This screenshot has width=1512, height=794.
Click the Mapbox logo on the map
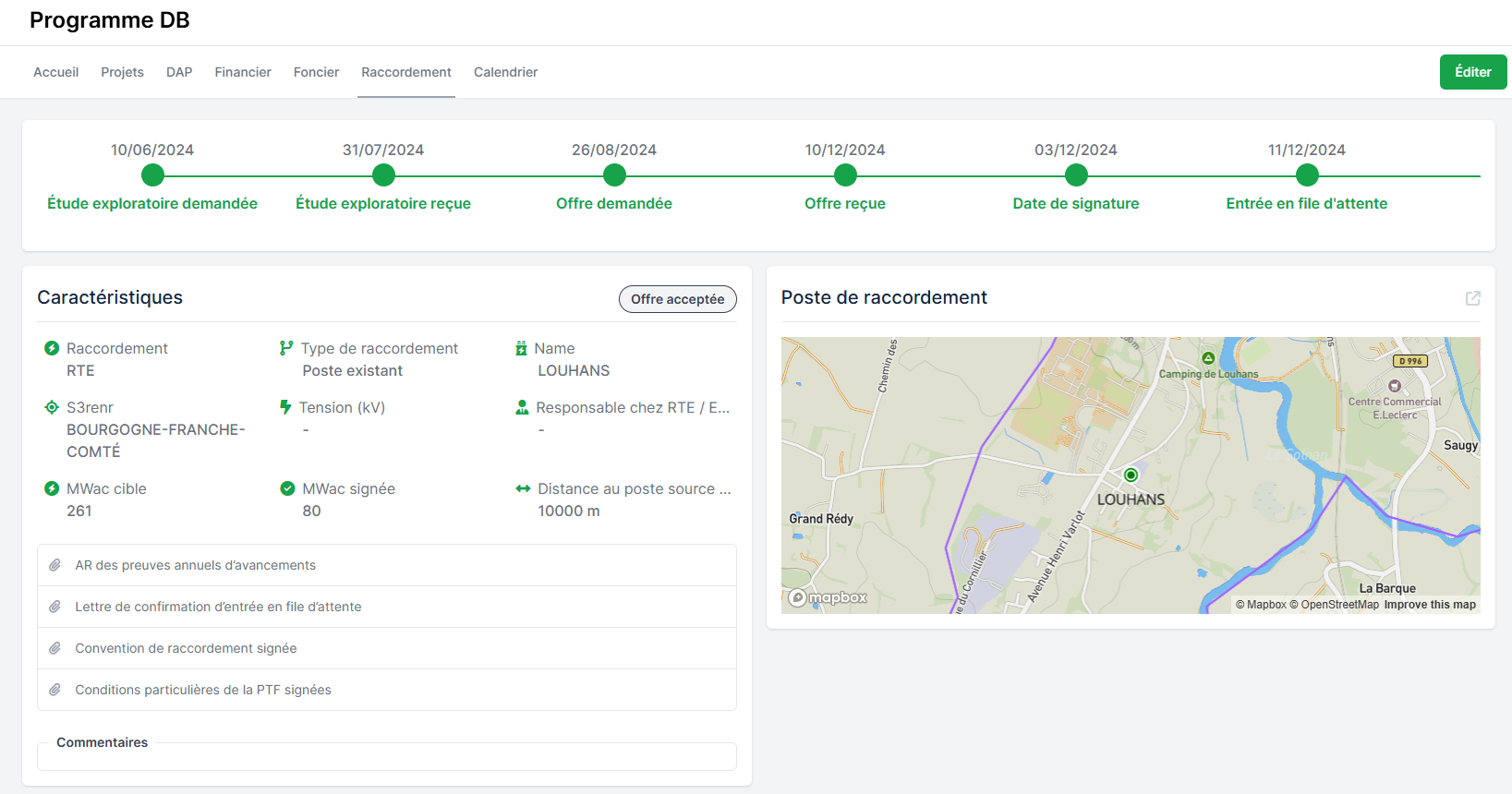pyautogui.click(x=829, y=597)
